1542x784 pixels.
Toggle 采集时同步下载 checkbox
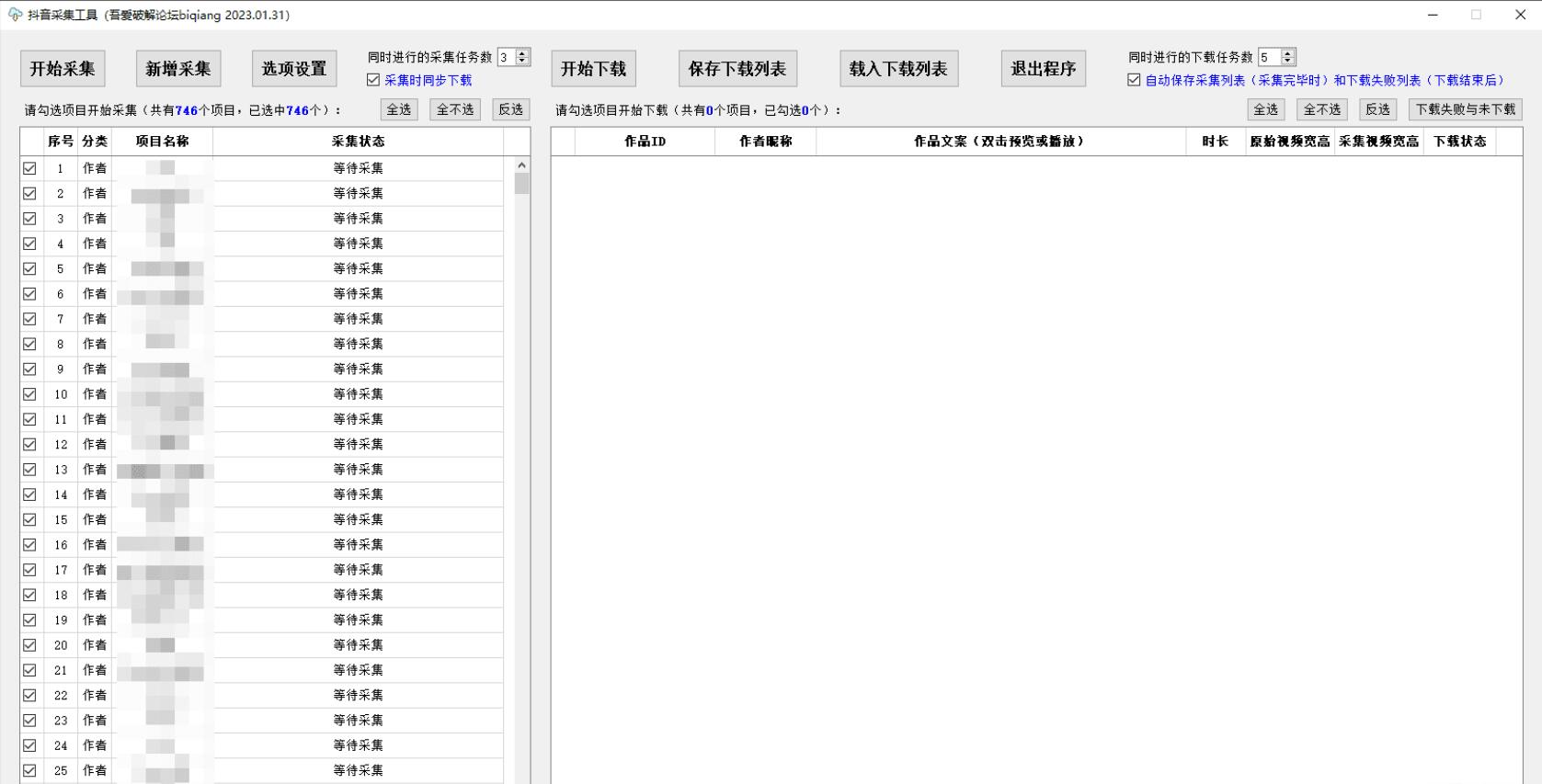pyautogui.click(x=373, y=80)
